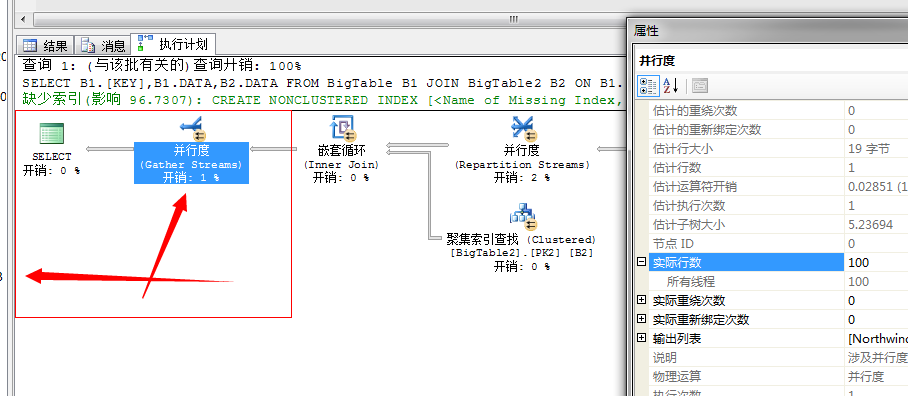Select the 估计执行次数 property row
The height and width of the screenshot is (396, 908).
[778, 206]
